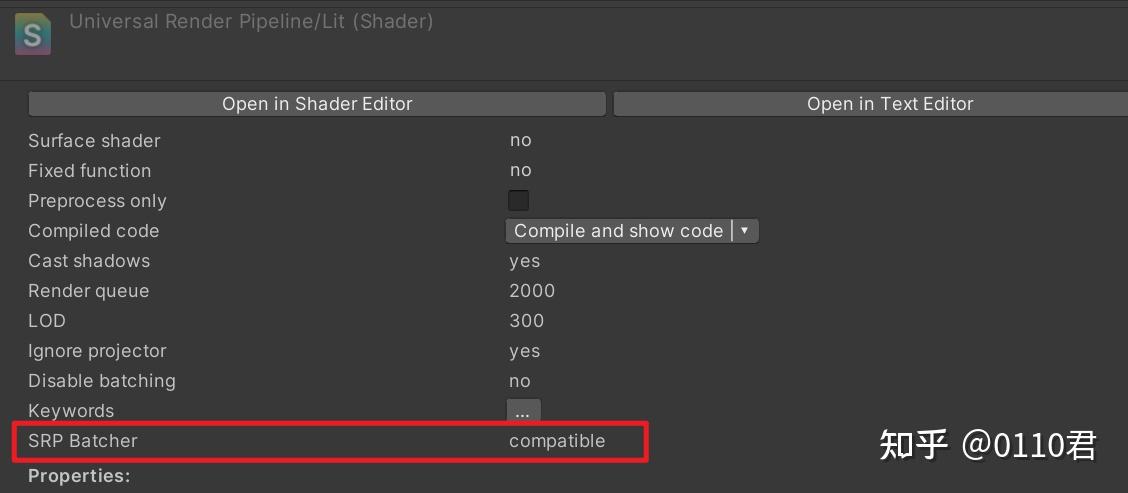Image resolution: width=1128 pixels, height=493 pixels.
Task: Click the SRP Batcher label
Action: (x=83, y=441)
